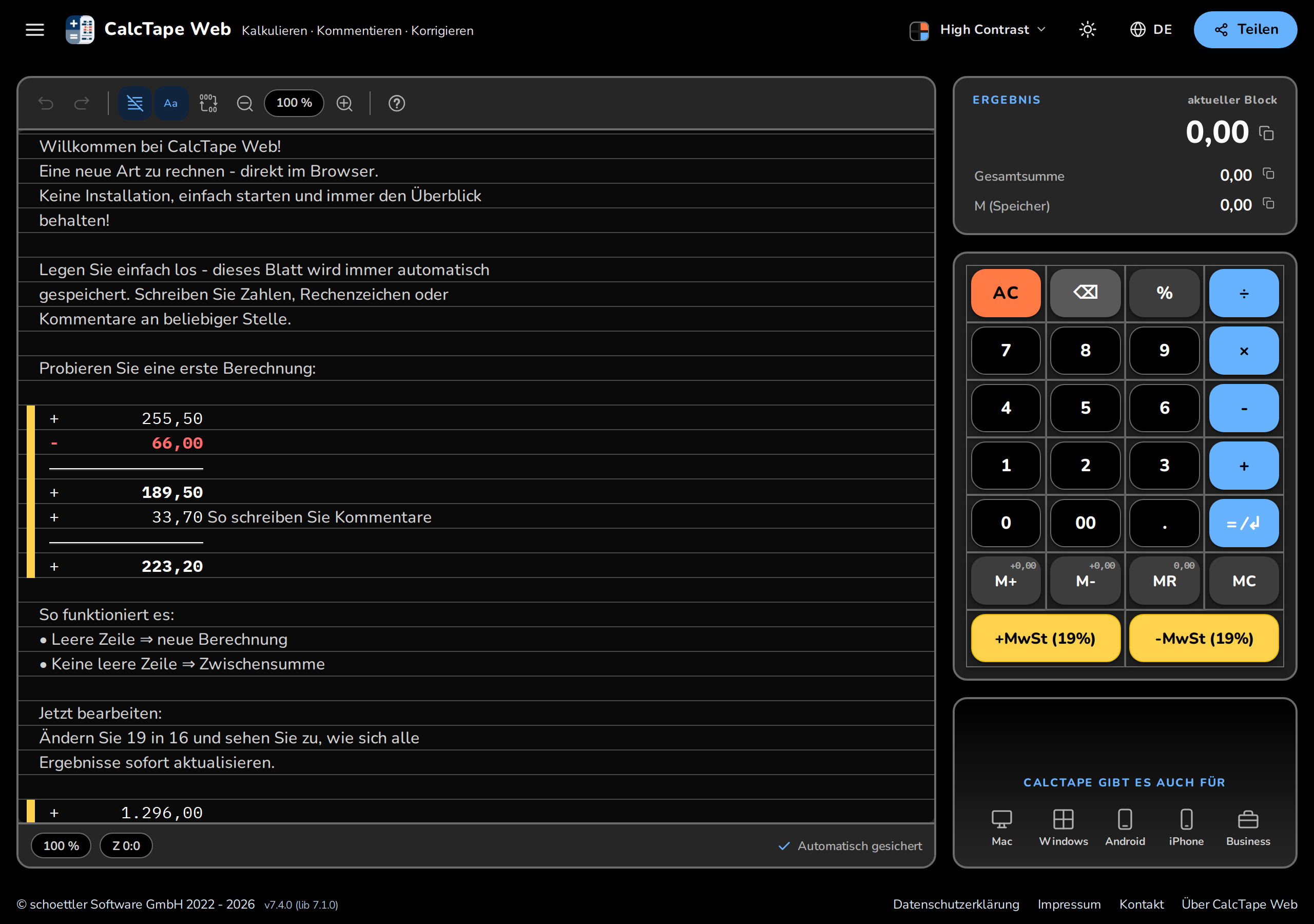The width and height of the screenshot is (1314, 924).
Task: Click the M+ memory add key
Action: 1006,581
